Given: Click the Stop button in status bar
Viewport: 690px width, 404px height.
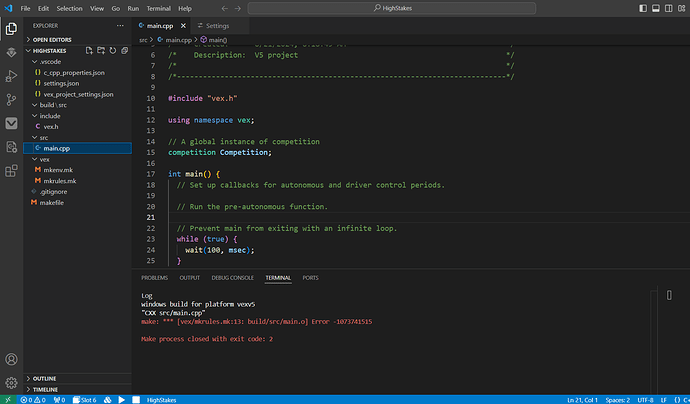Looking at the screenshot, I should pyautogui.click(x=136, y=400).
